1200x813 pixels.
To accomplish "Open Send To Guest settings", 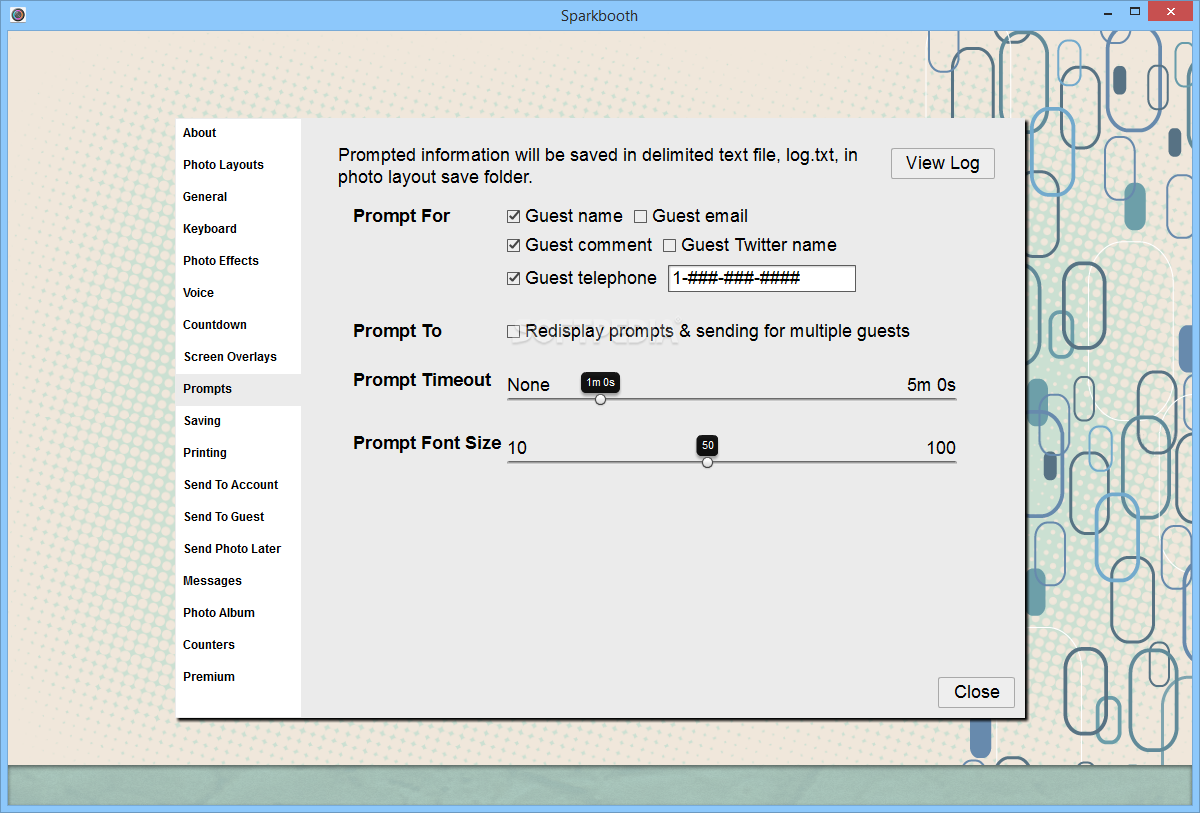I will 238,517.
